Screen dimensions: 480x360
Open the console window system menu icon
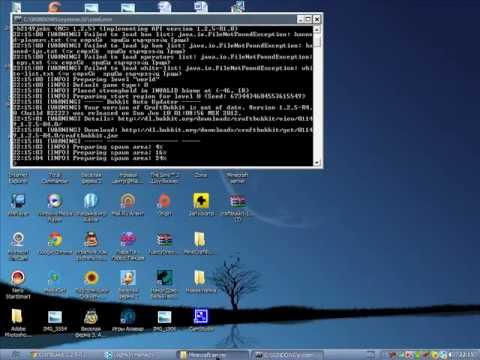pyautogui.click(x=18, y=19)
